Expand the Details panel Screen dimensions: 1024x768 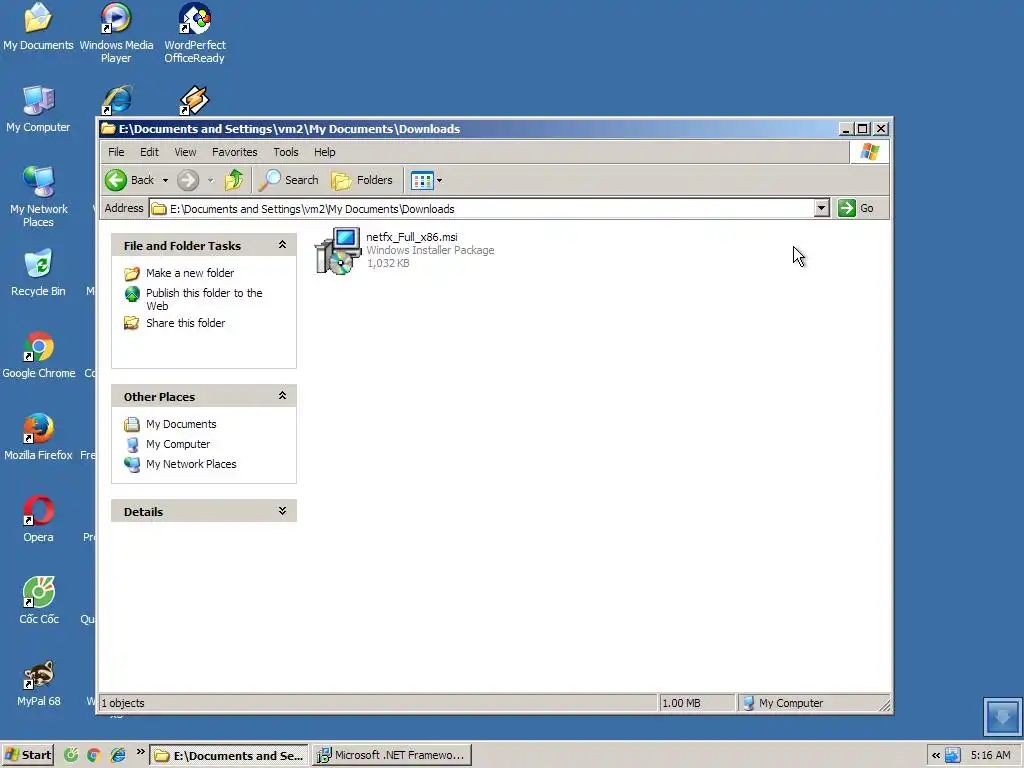coord(282,511)
